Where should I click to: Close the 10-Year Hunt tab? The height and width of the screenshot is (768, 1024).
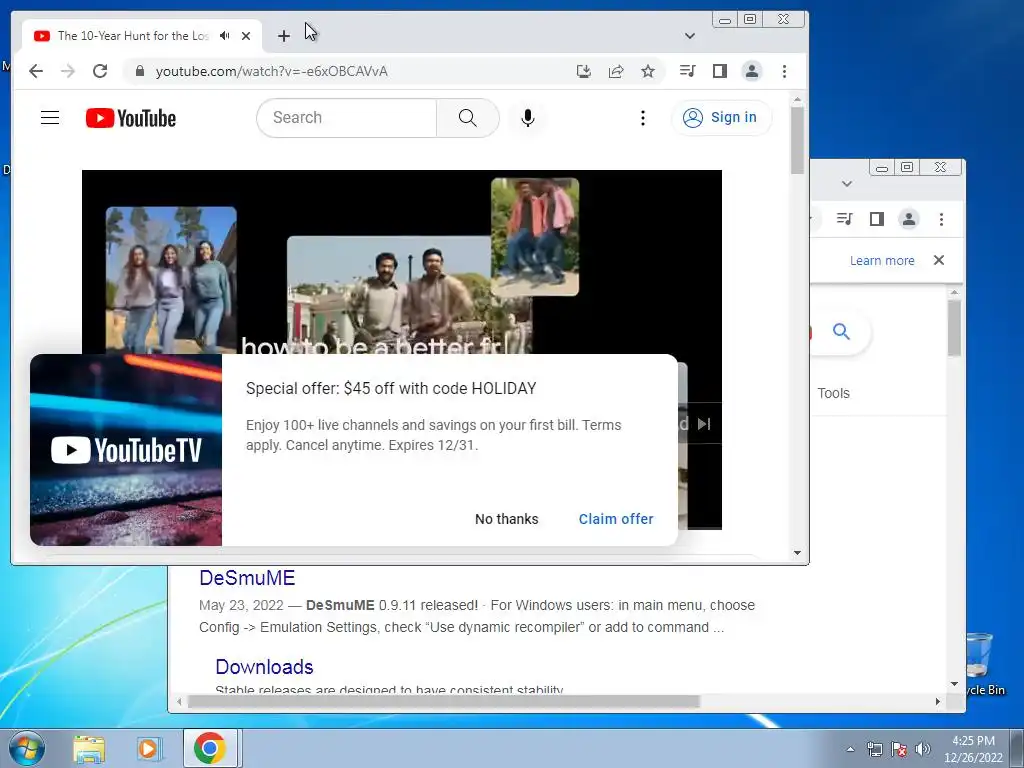[246, 36]
